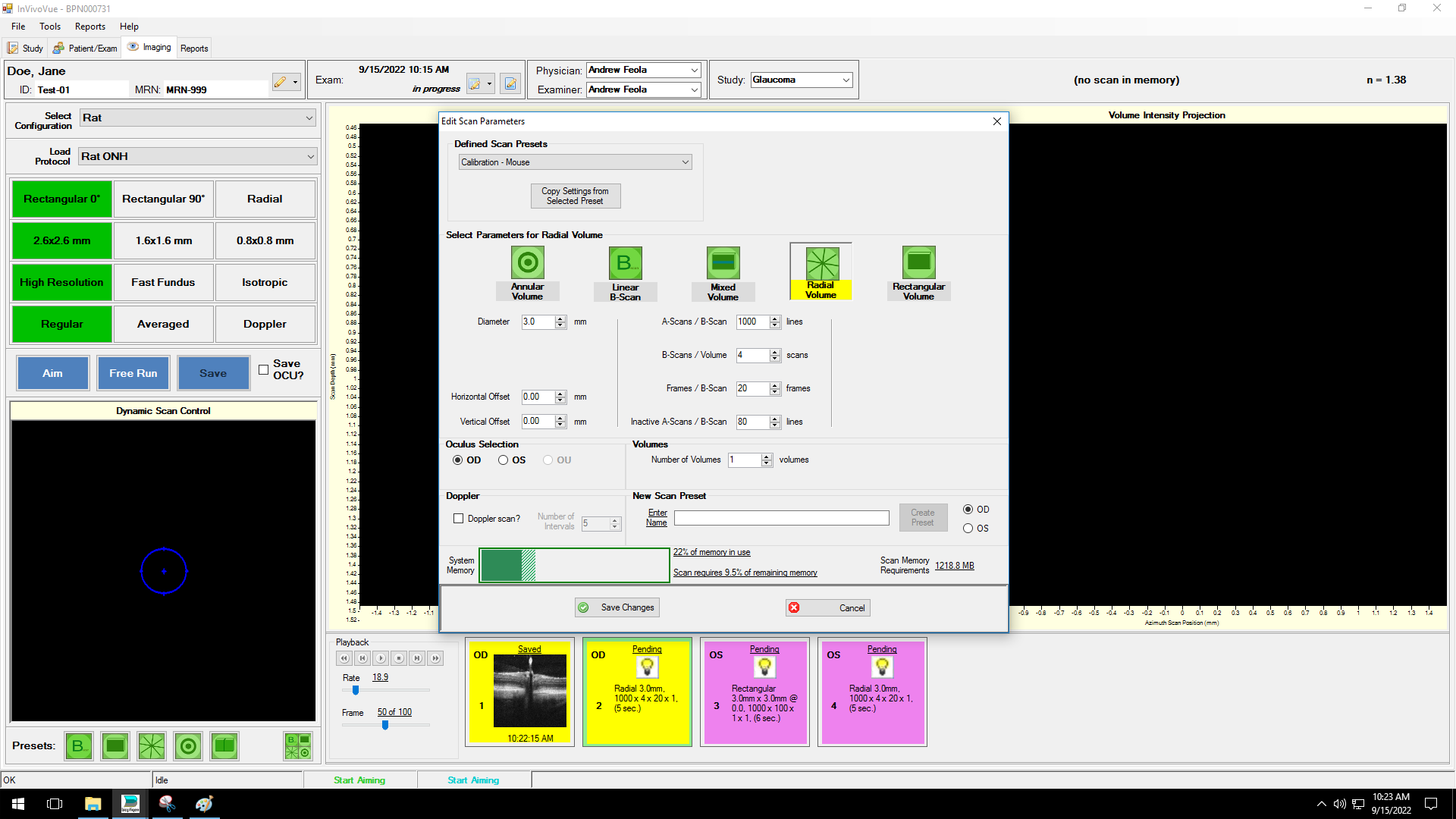Click the Enter Name preset text field
This screenshot has height=819, width=1456.
(x=781, y=518)
